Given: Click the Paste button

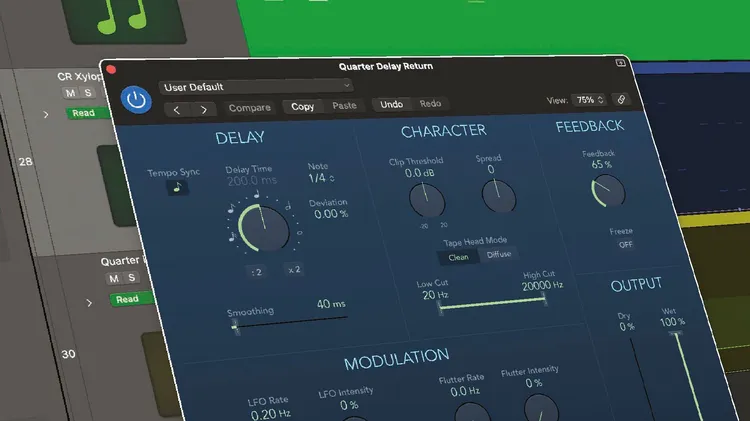Looking at the screenshot, I should (x=344, y=105).
